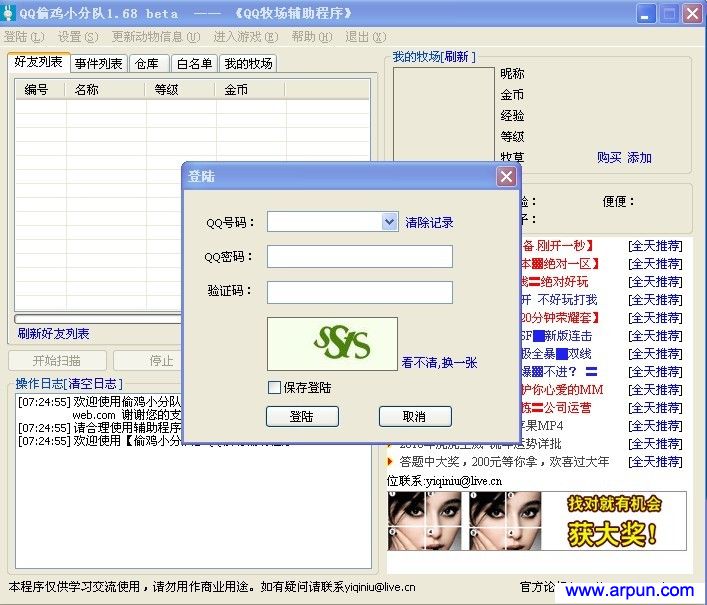Switch to the 好友列表 tab

click(39, 62)
